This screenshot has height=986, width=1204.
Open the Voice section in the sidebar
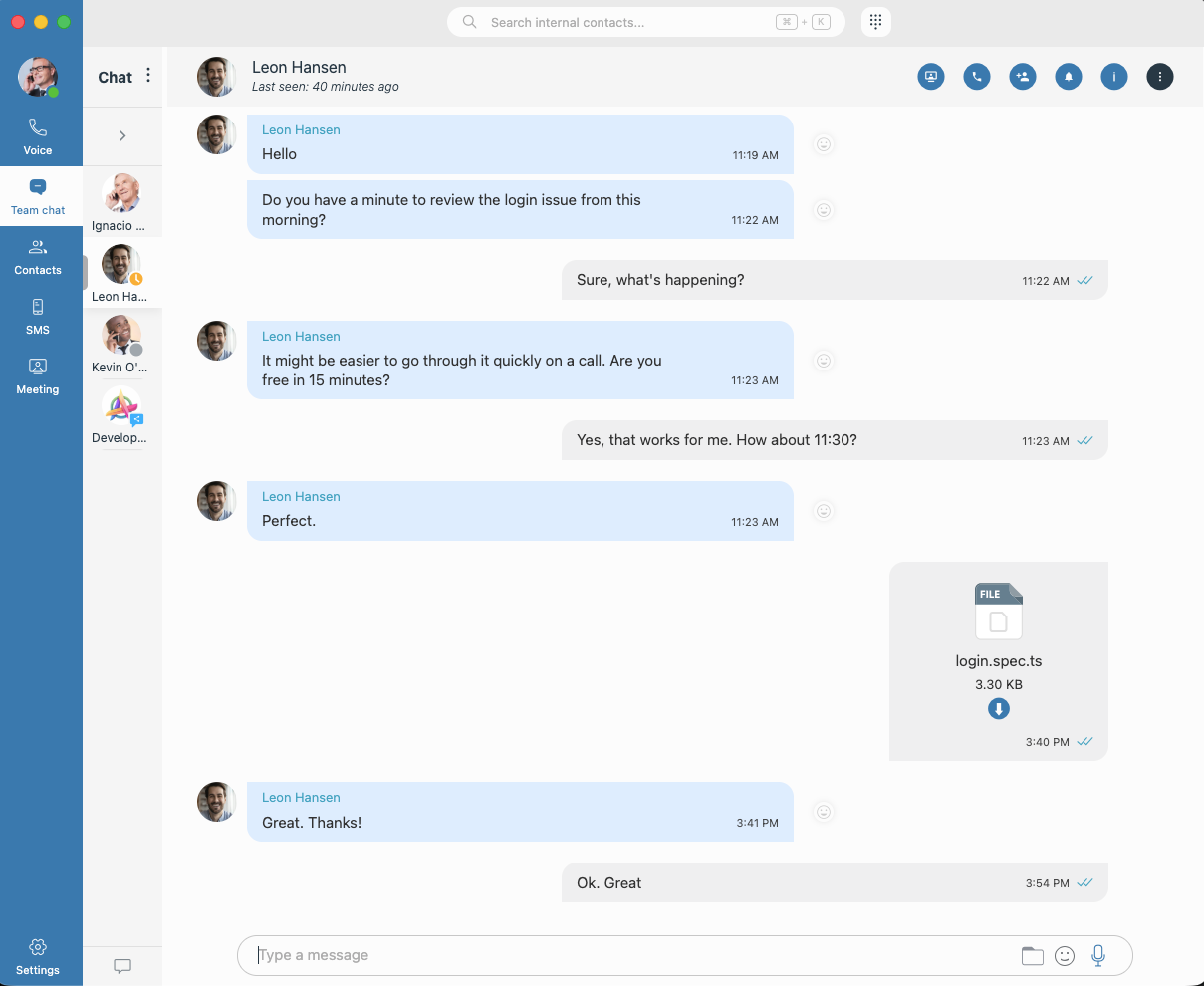38,135
